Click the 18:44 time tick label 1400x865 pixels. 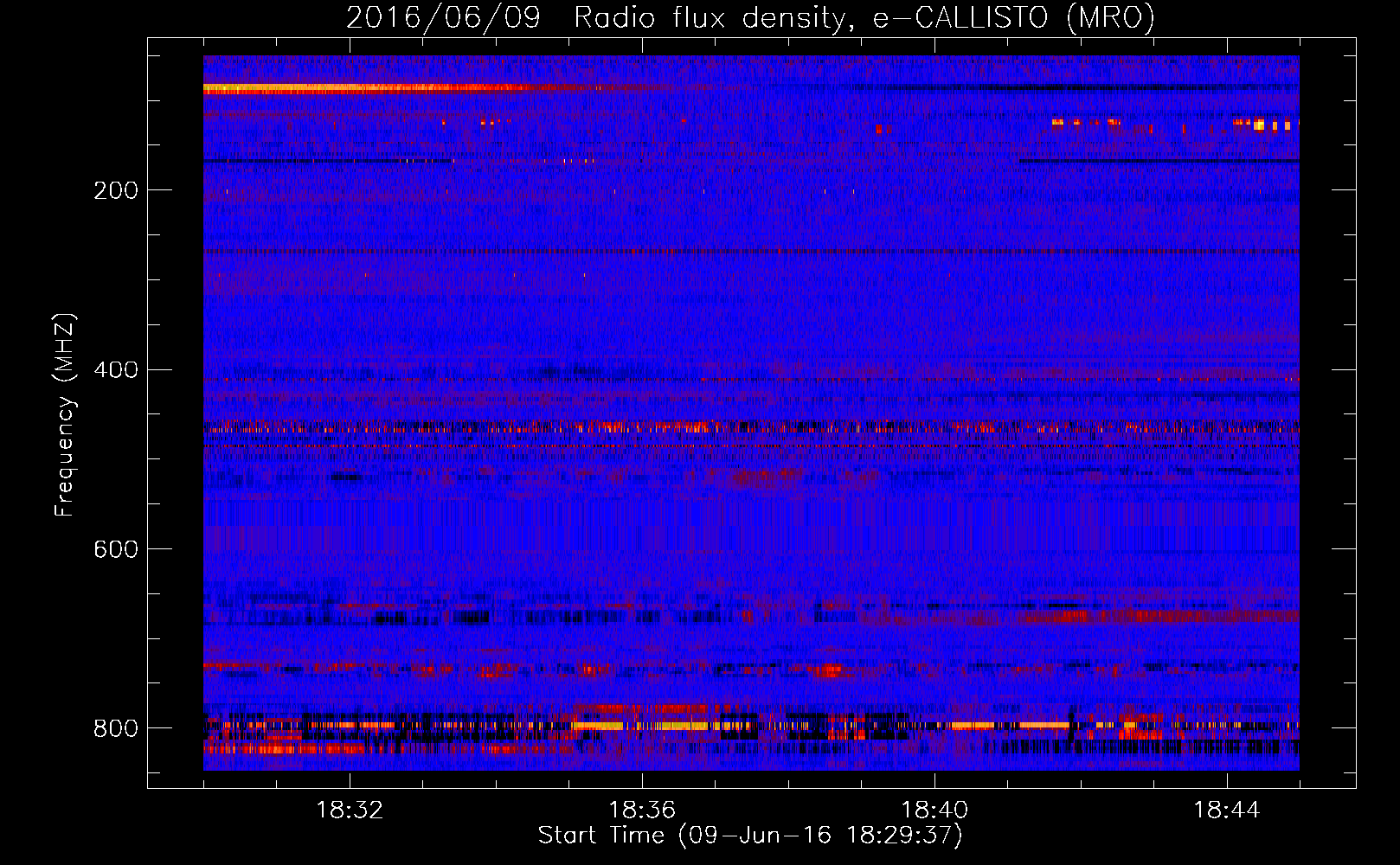pos(1227,811)
